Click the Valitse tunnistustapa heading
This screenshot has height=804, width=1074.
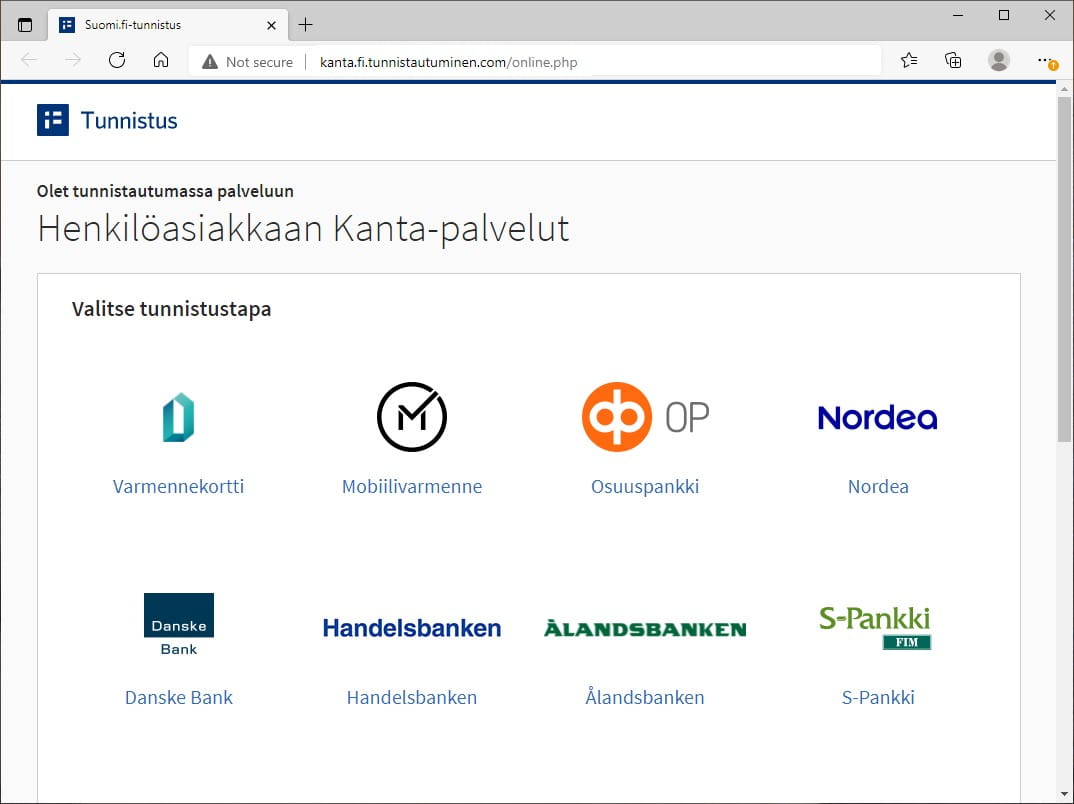click(x=171, y=309)
